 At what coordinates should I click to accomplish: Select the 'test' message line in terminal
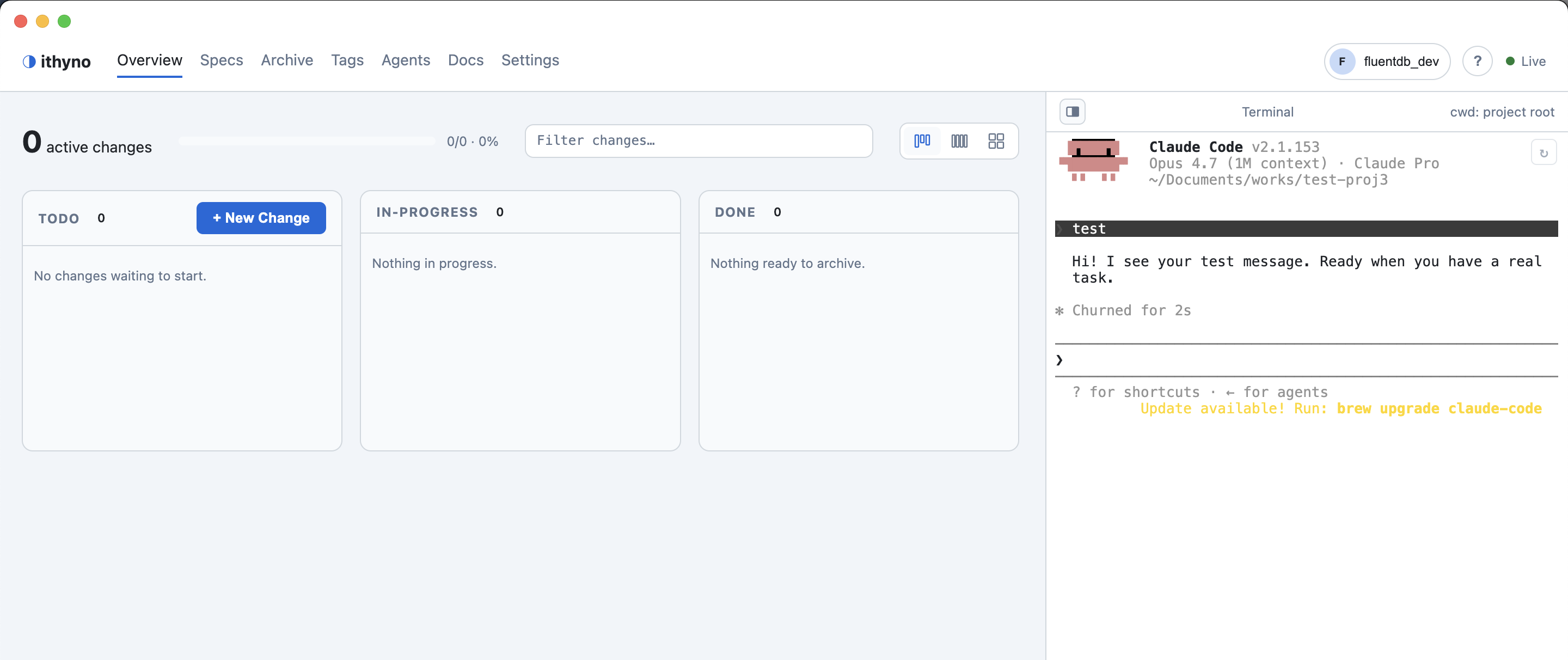[x=1306, y=229]
